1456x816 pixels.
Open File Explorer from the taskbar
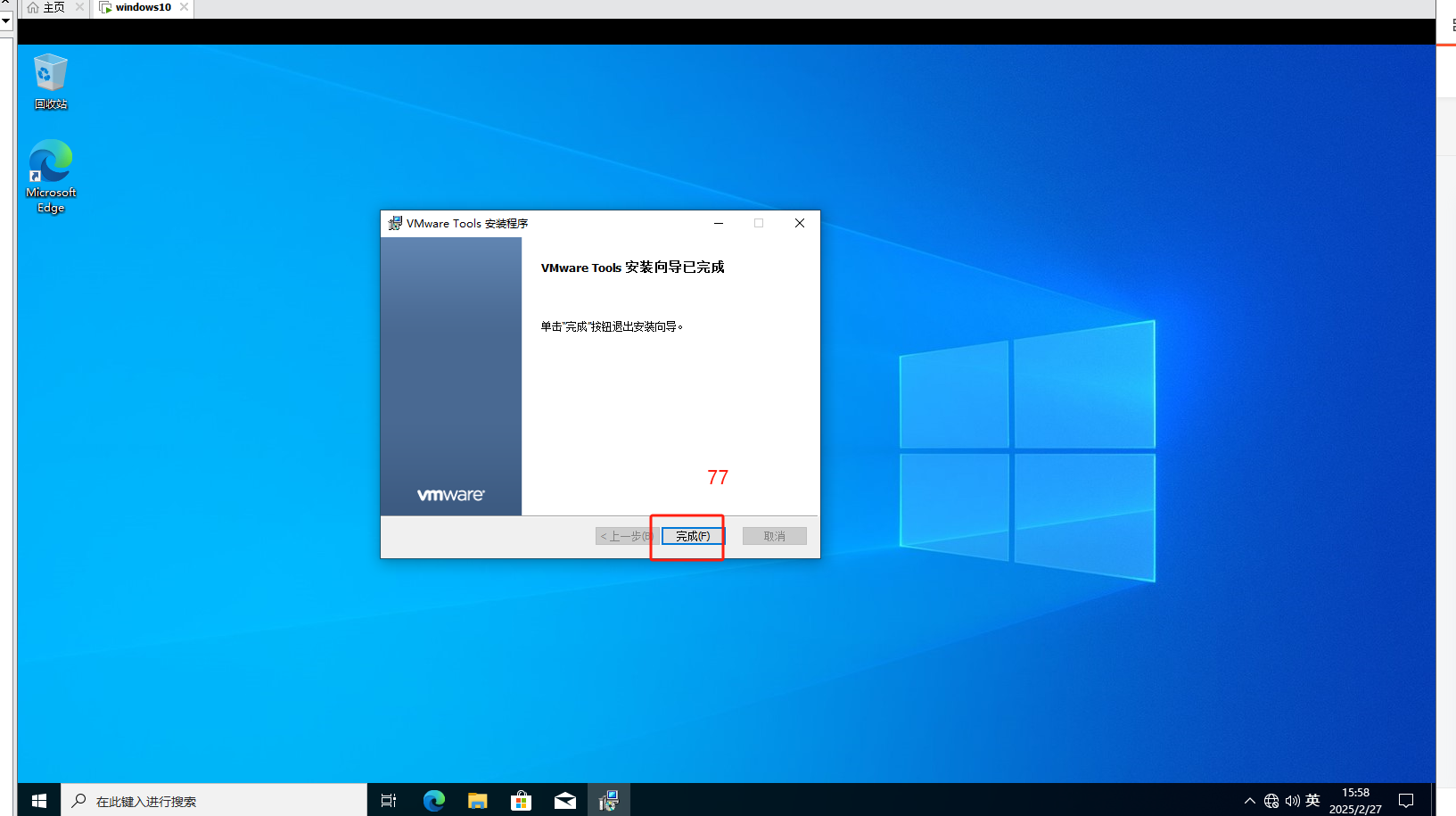pos(477,800)
